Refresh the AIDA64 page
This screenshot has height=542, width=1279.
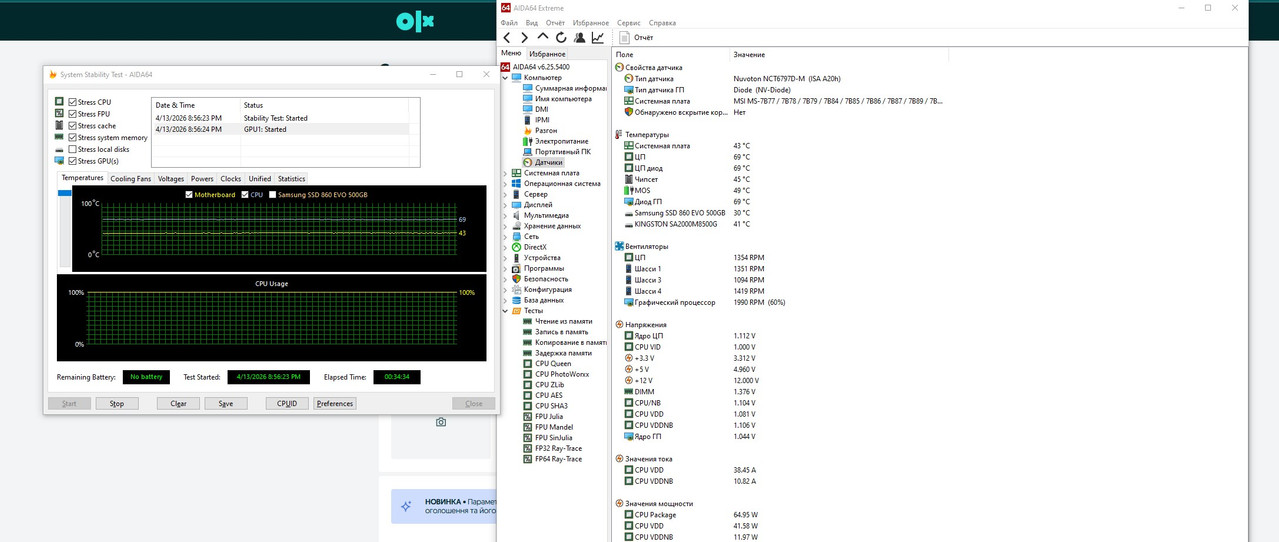[561, 37]
